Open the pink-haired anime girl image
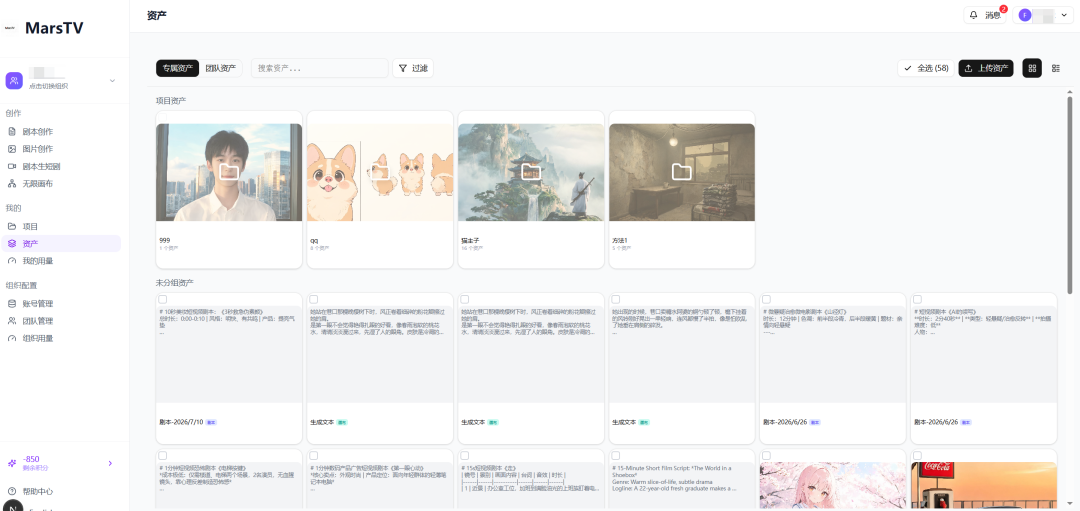1080x511 pixels. point(833,486)
